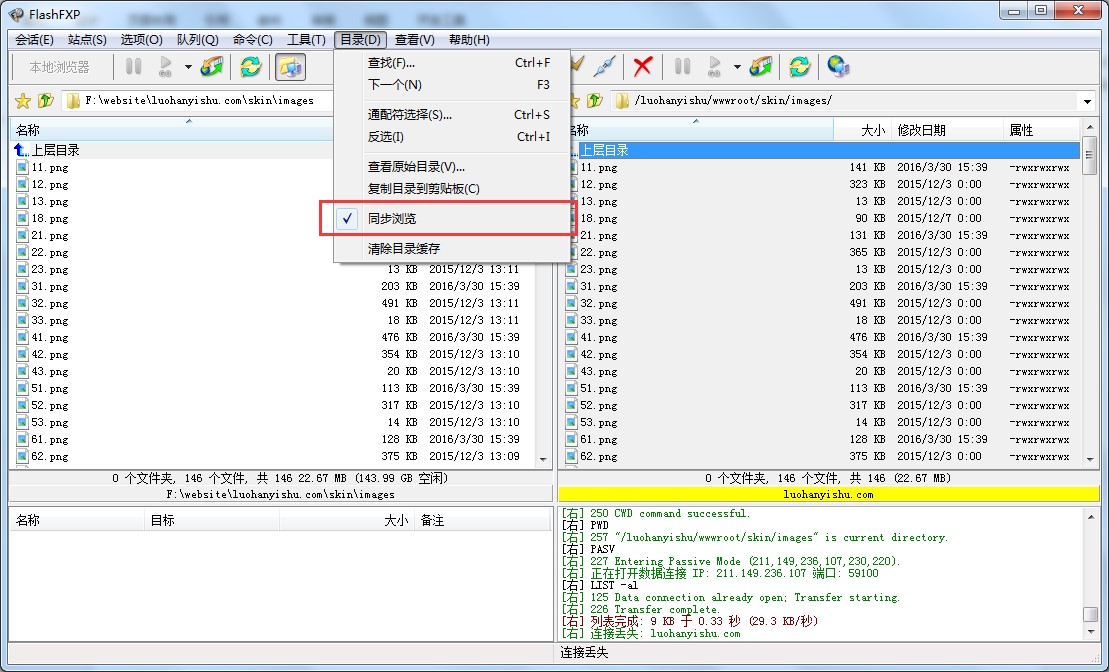This screenshot has width=1109, height=672.
Task: Click the globe switch-to-remote browser icon
Action: point(838,67)
